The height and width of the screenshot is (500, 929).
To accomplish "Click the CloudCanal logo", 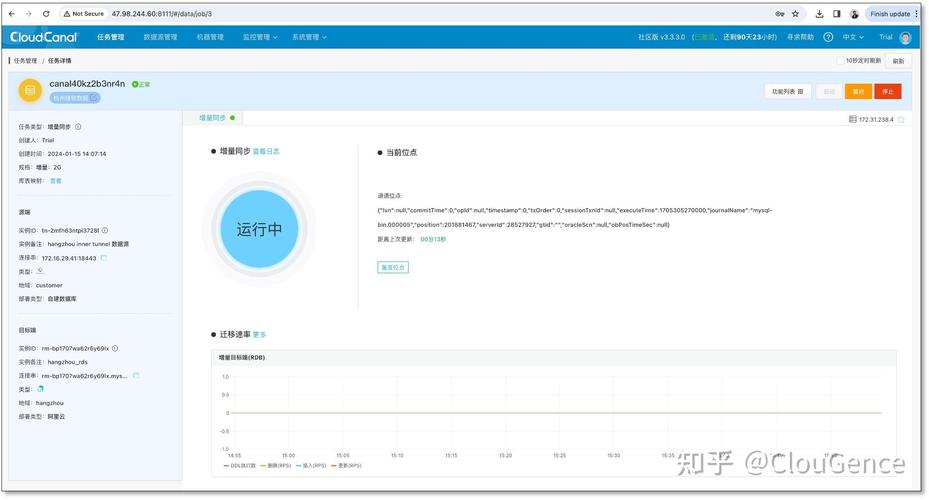I will pos(43,37).
